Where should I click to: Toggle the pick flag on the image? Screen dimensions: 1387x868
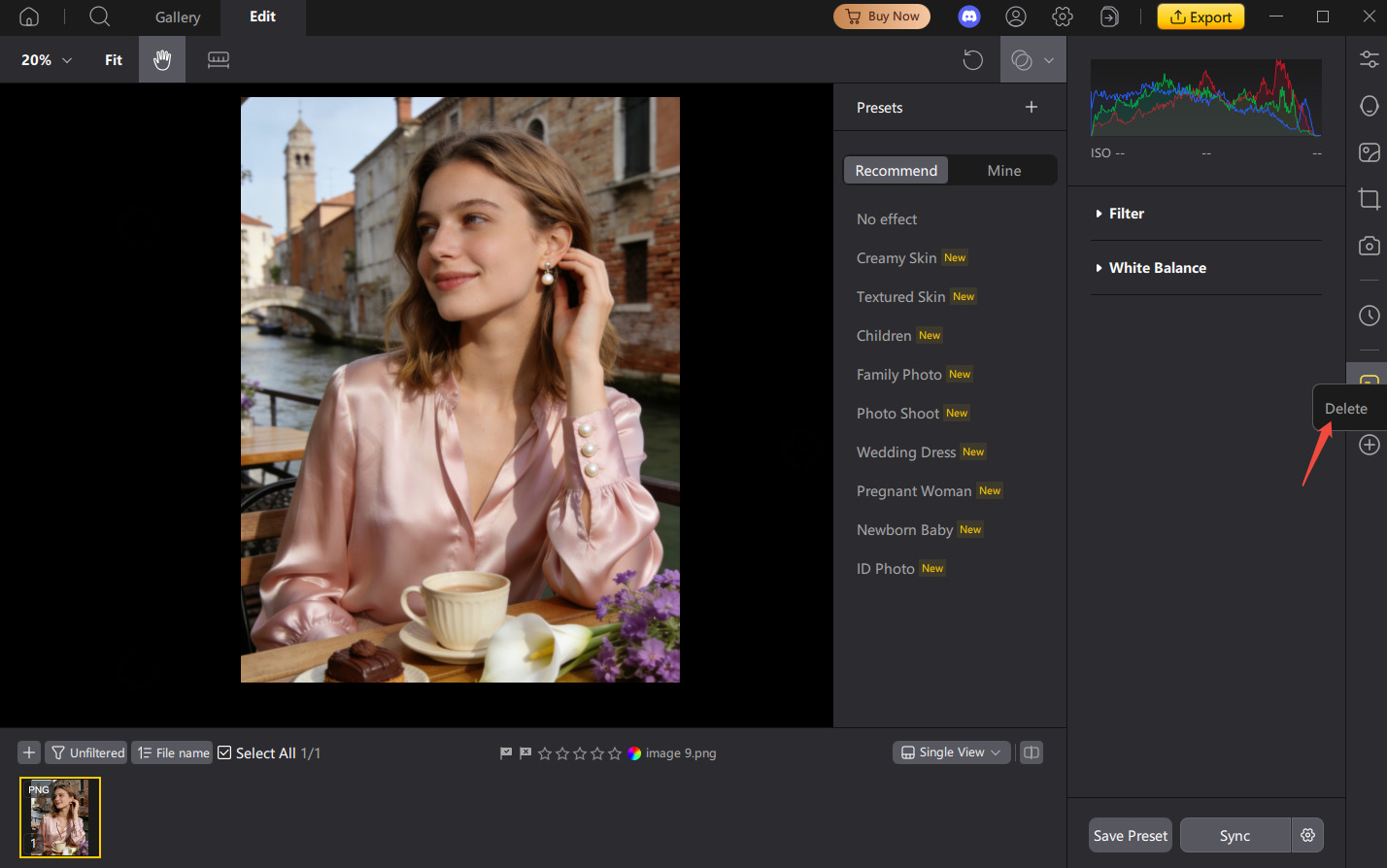point(506,753)
